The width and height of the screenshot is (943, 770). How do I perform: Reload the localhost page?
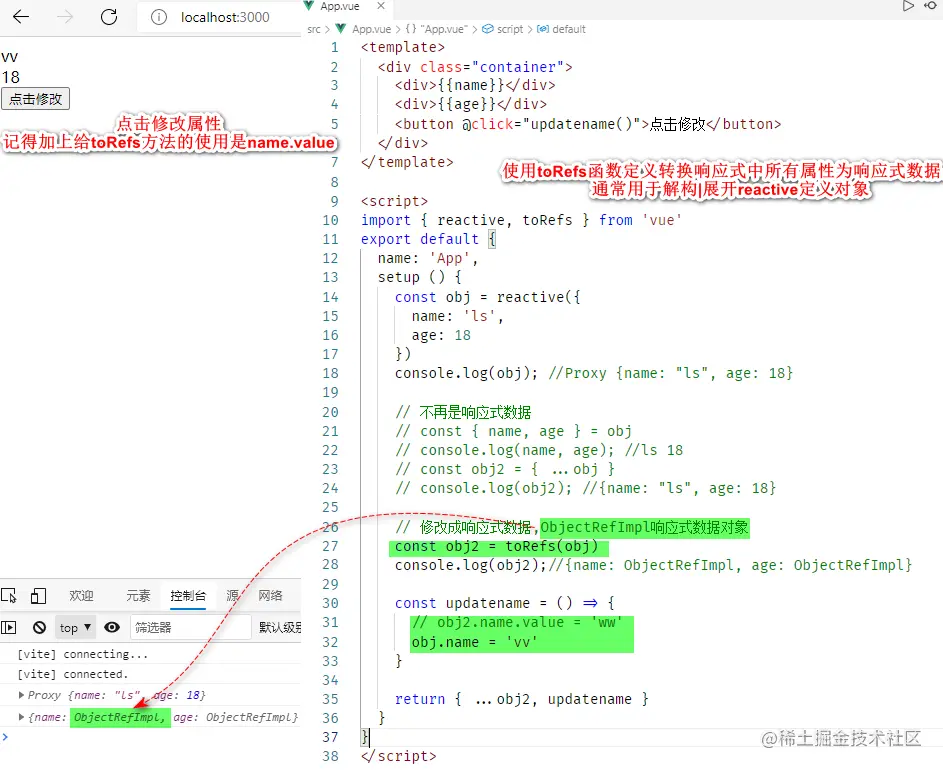109,17
